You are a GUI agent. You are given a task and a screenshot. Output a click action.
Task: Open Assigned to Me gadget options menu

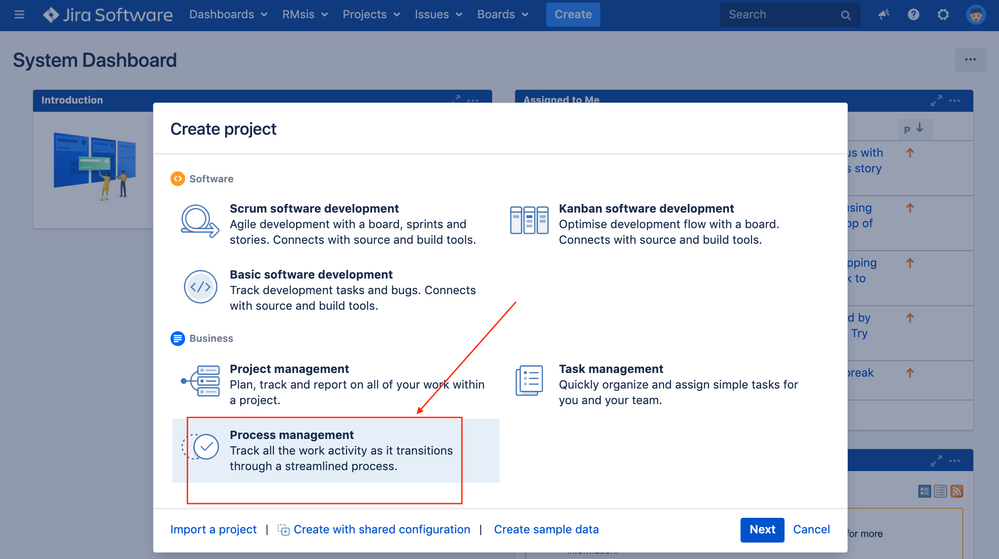pos(954,101)
